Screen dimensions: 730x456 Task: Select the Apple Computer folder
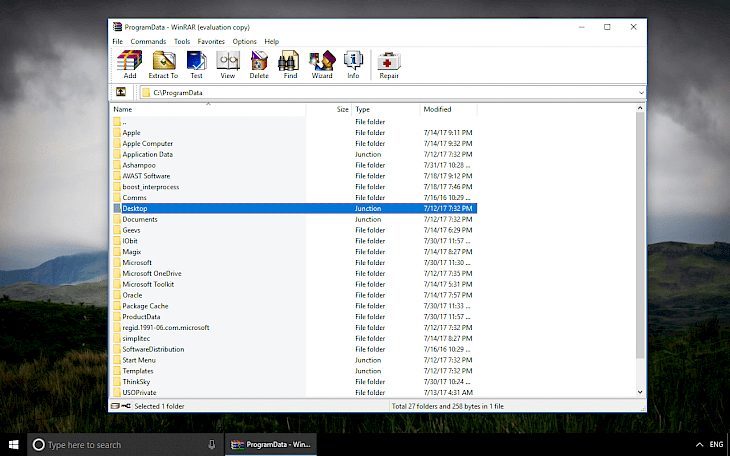coord(294,143)
